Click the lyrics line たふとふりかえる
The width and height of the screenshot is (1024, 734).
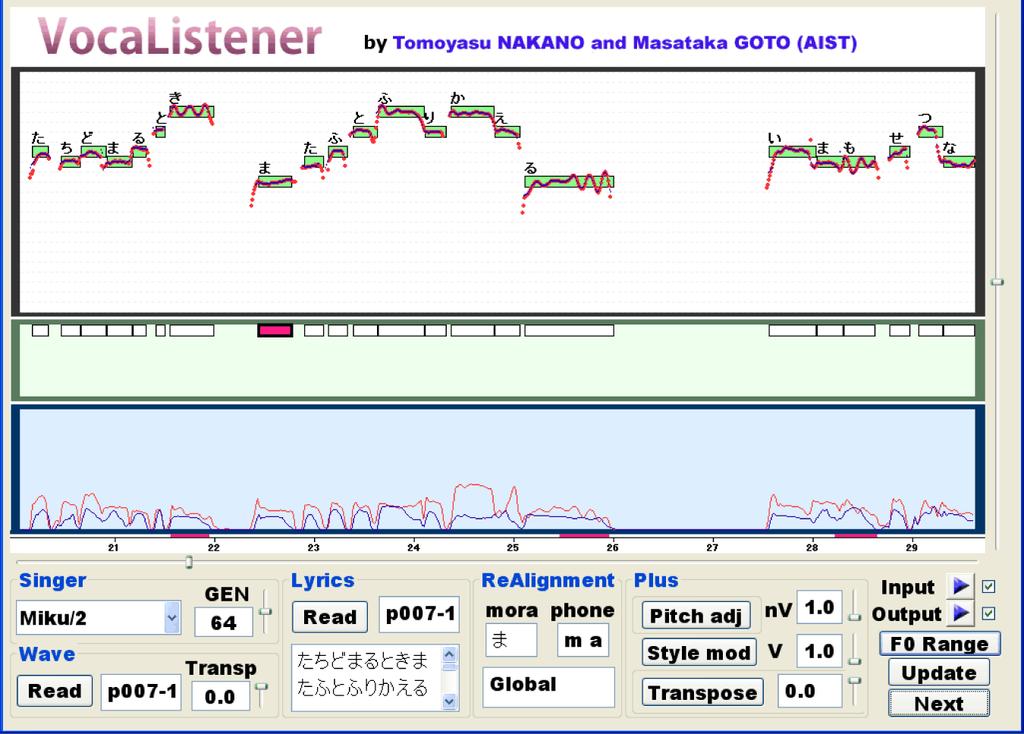pos(362,687)
